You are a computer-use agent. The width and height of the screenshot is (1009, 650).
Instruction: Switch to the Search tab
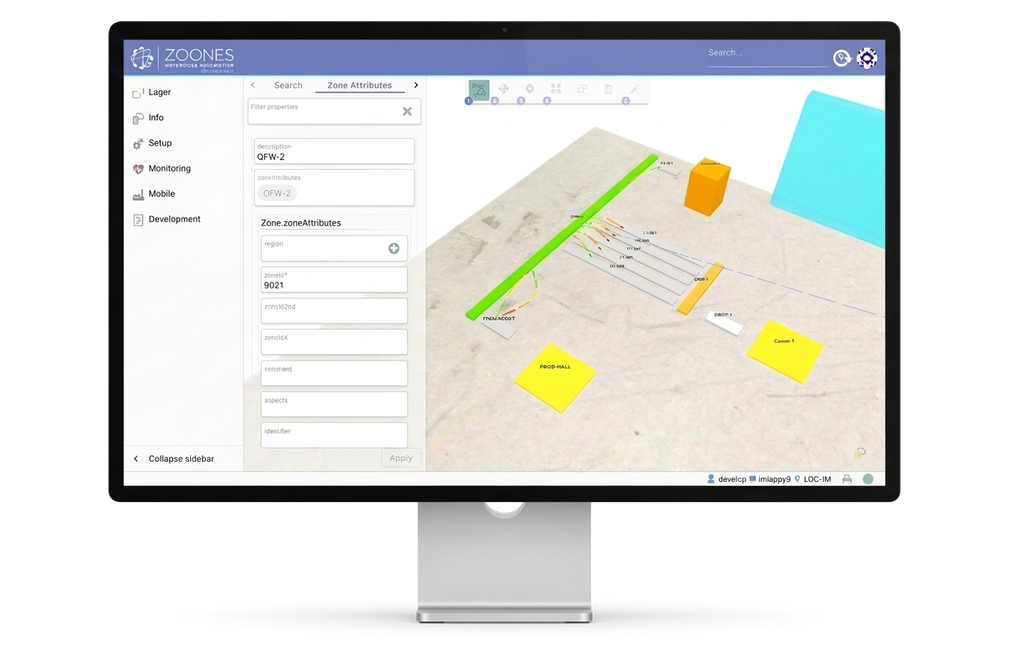[x=288, y=85]
